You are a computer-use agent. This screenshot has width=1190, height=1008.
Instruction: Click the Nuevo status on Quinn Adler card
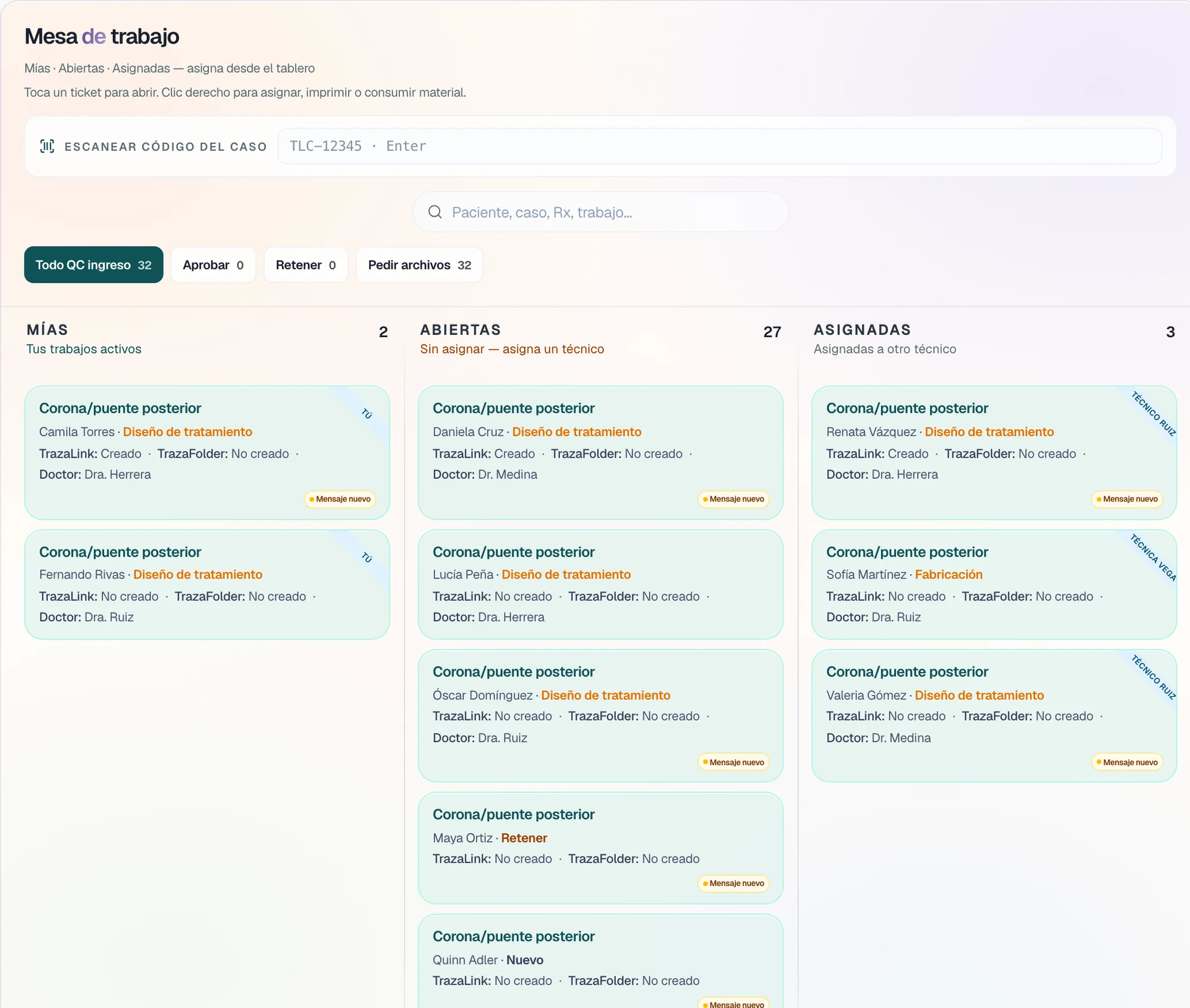(525, 960)
